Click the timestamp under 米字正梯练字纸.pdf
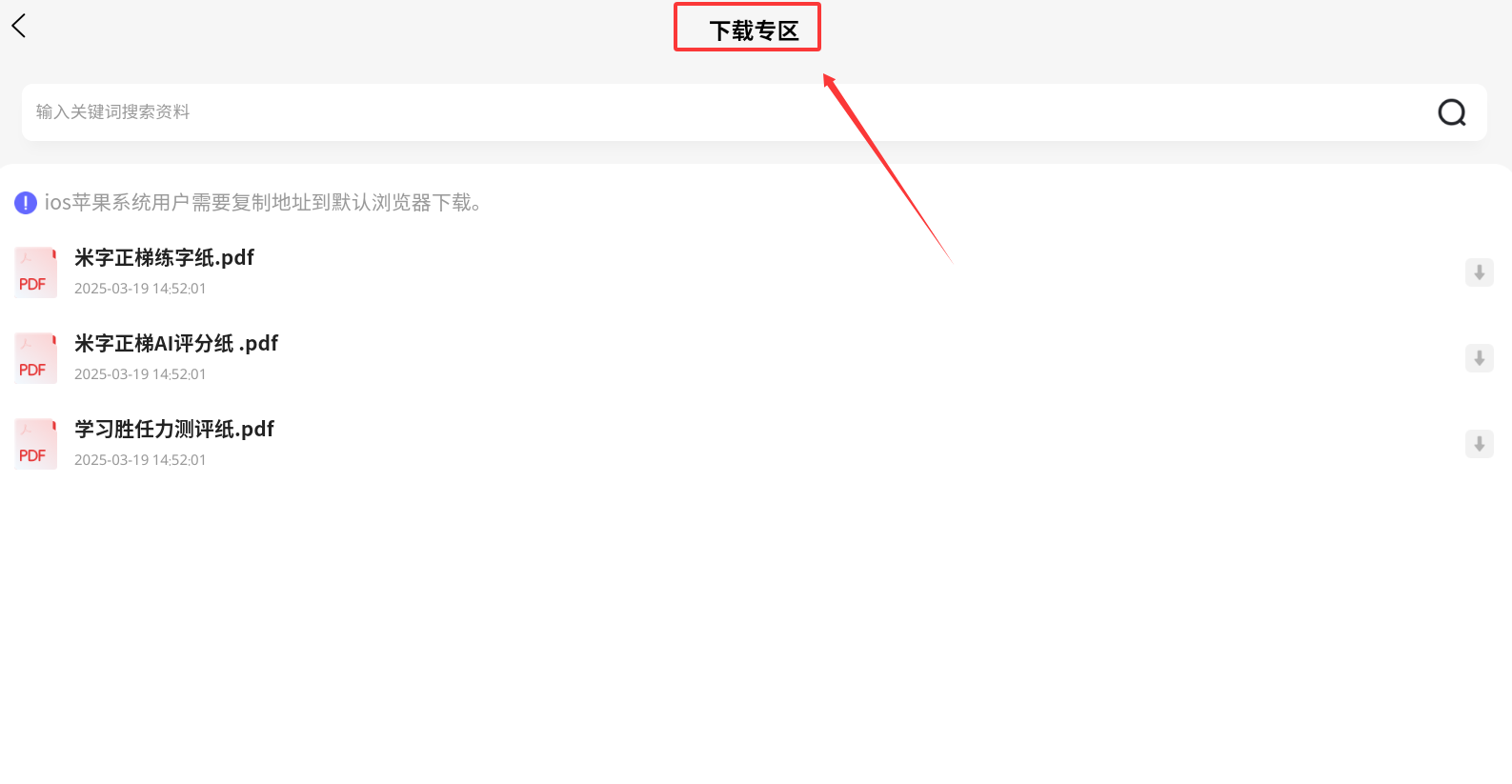The image size is (1512, 784). tap(140, 289)
